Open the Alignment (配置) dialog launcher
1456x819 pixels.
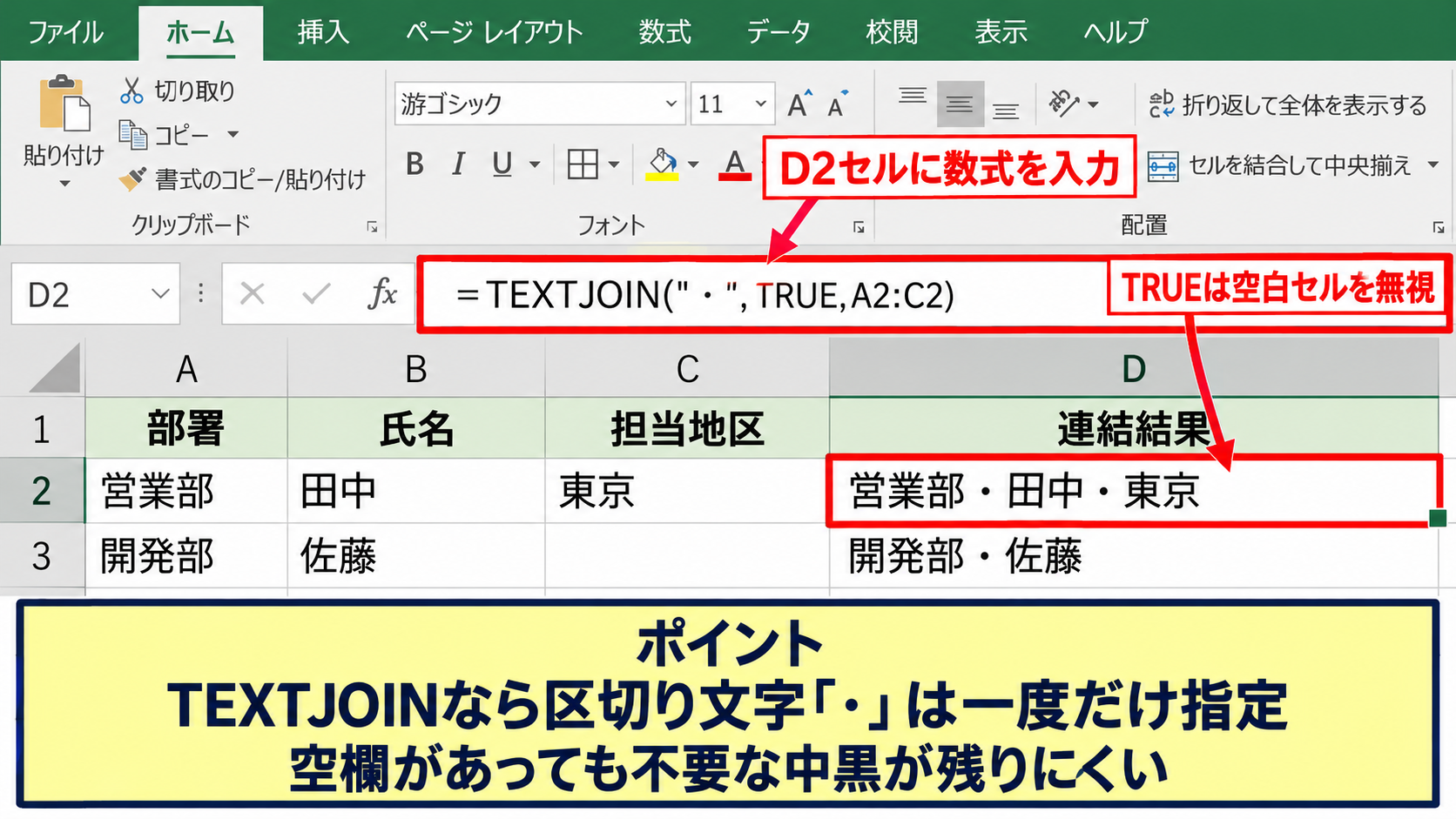coord(1438,227)
